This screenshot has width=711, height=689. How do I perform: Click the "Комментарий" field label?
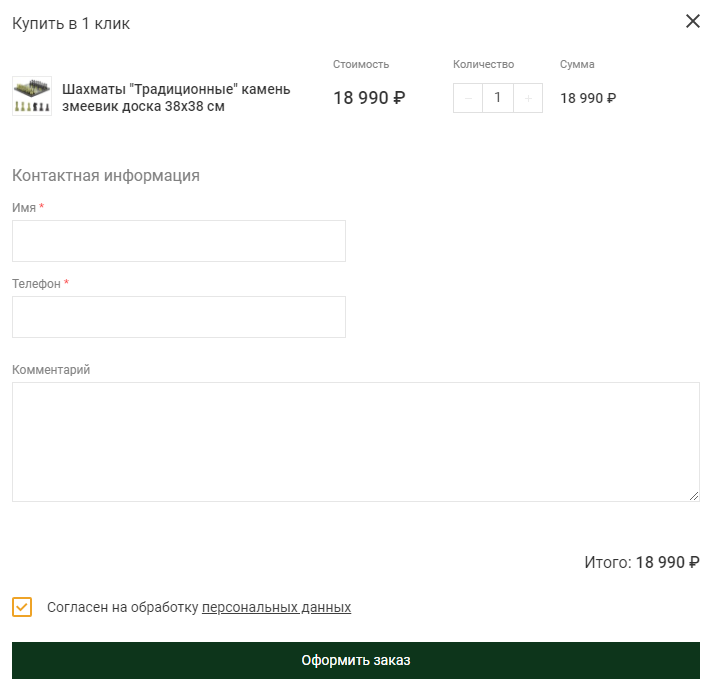coord(51,370)
